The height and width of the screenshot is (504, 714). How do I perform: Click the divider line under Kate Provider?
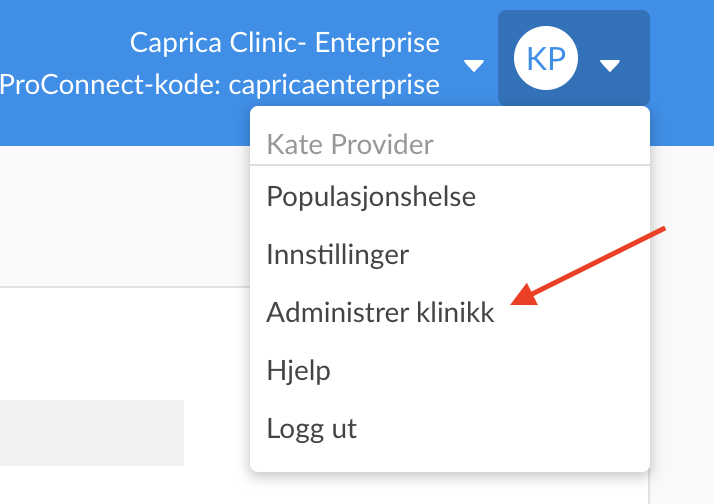coord(450,165)
